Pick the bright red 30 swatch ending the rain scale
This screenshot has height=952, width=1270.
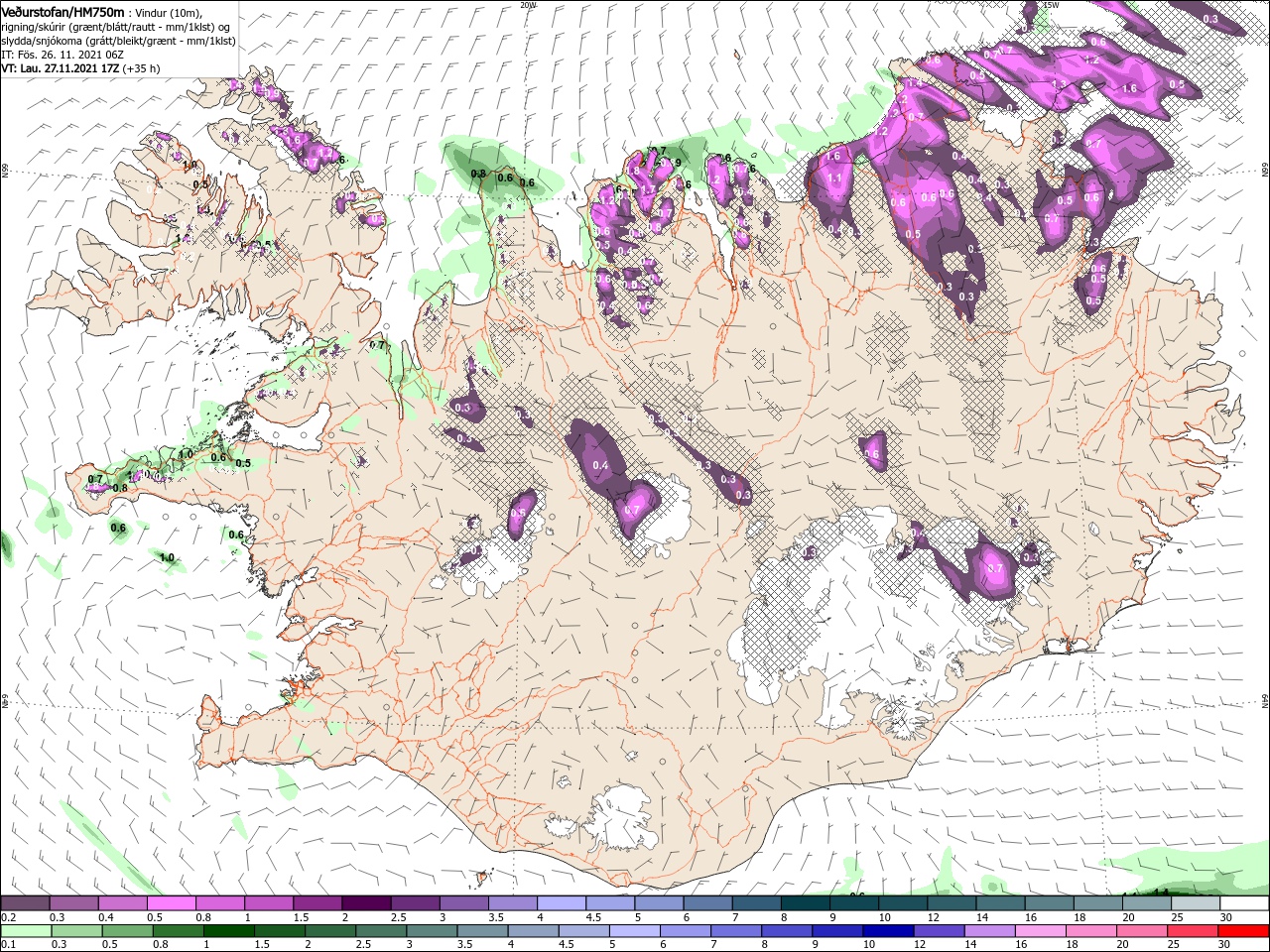1242,931
